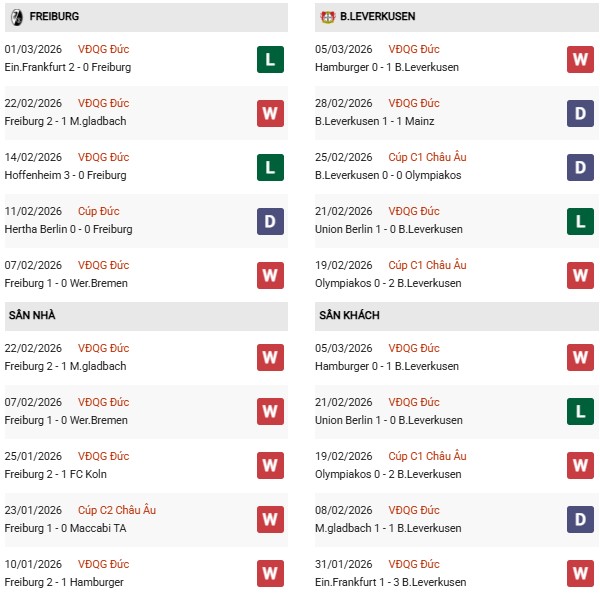This screenshot has width=600, height=594.
Task: Click D badge for M.gladbach 1-1 B.Leverkusen
Action: (581, 520)
